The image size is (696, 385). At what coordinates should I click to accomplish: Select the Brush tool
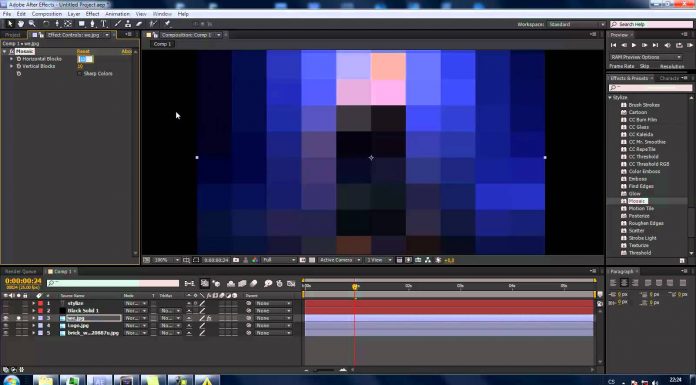(118, 24)
